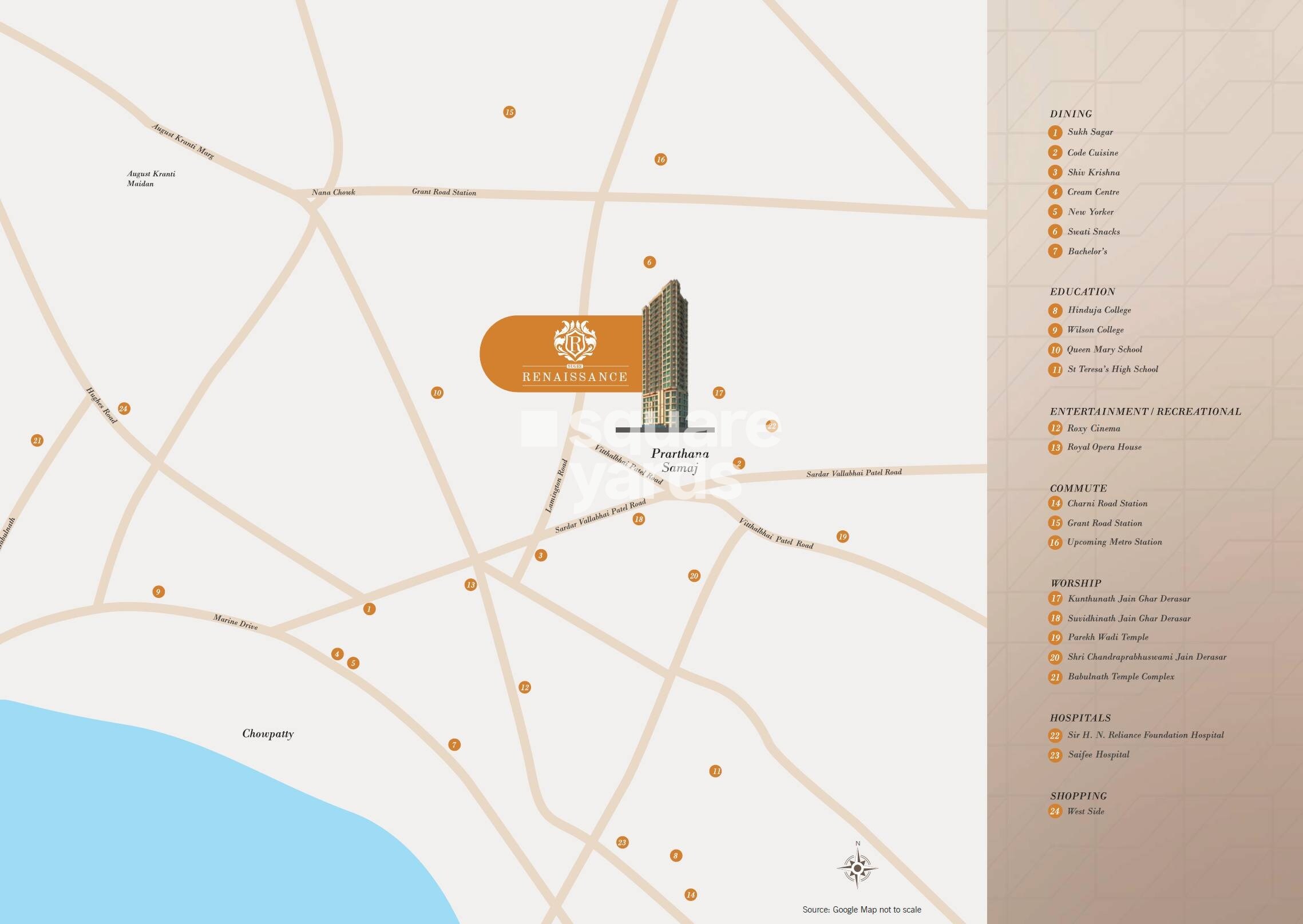This screenshot has width=1303, height=924.
Task: Click map marker 16 for Upcoming Metro Station
Action: [660, 160]
